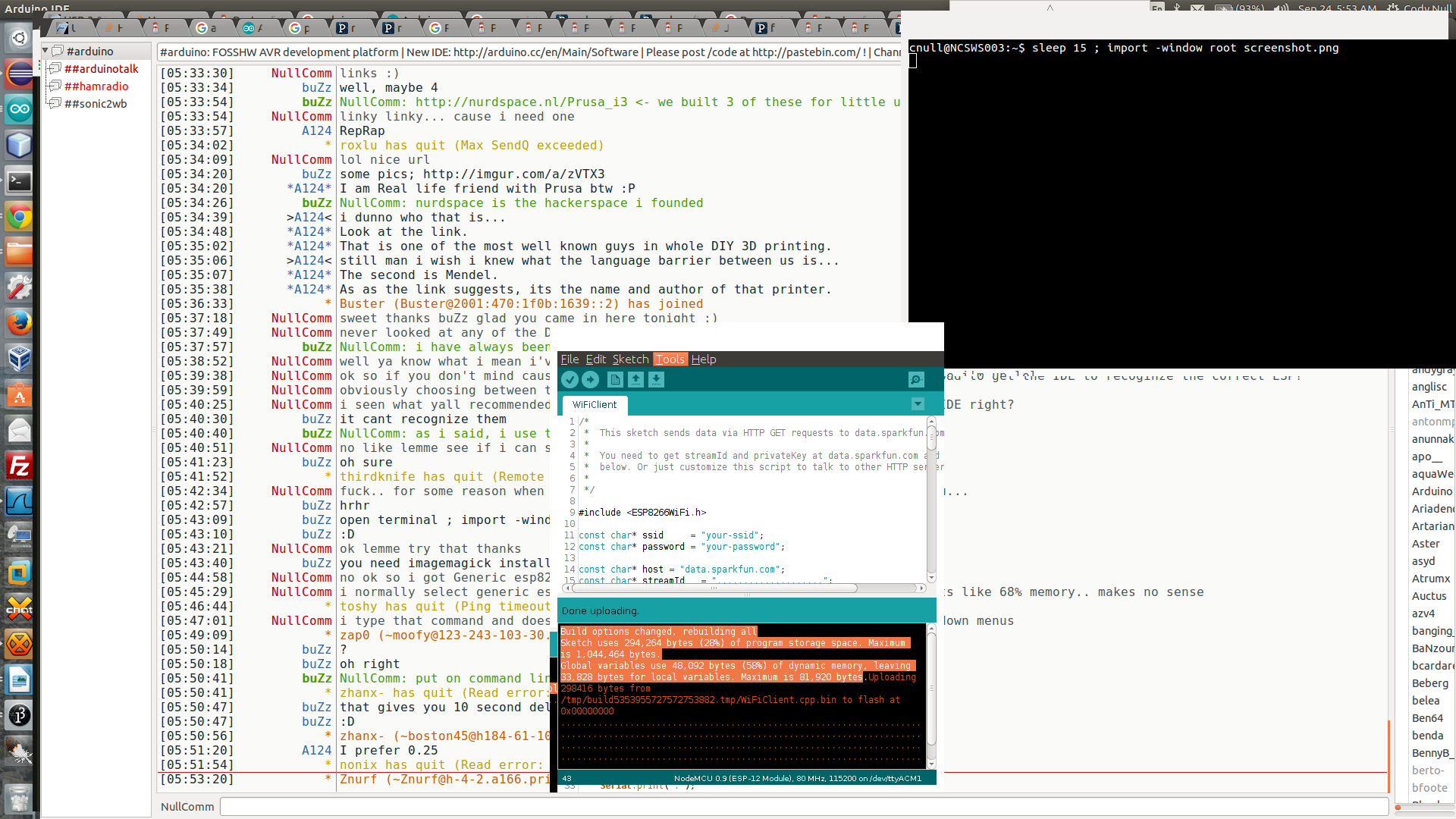
Task: Open the document viewer launcher icon
Action: pyautogui.click(x=19, y=680)
